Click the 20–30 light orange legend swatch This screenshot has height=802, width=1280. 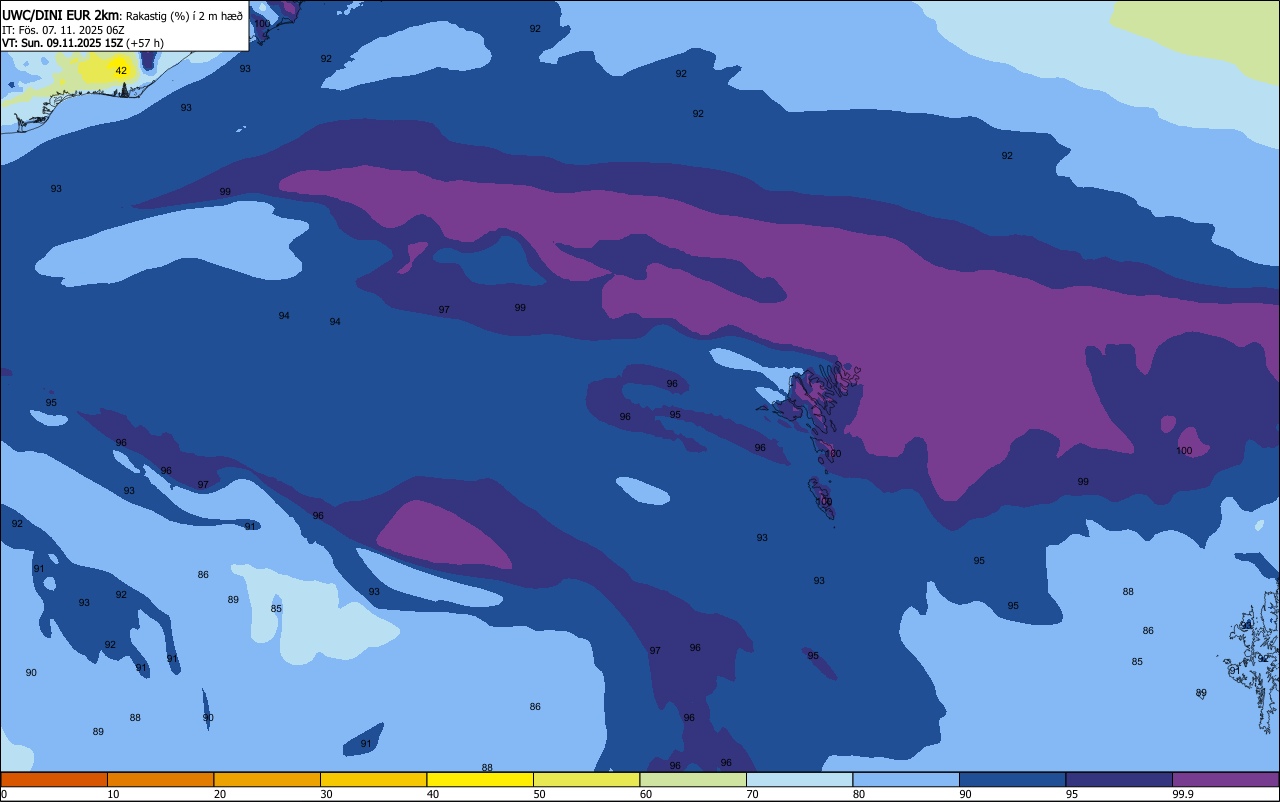tap(267, 779)
